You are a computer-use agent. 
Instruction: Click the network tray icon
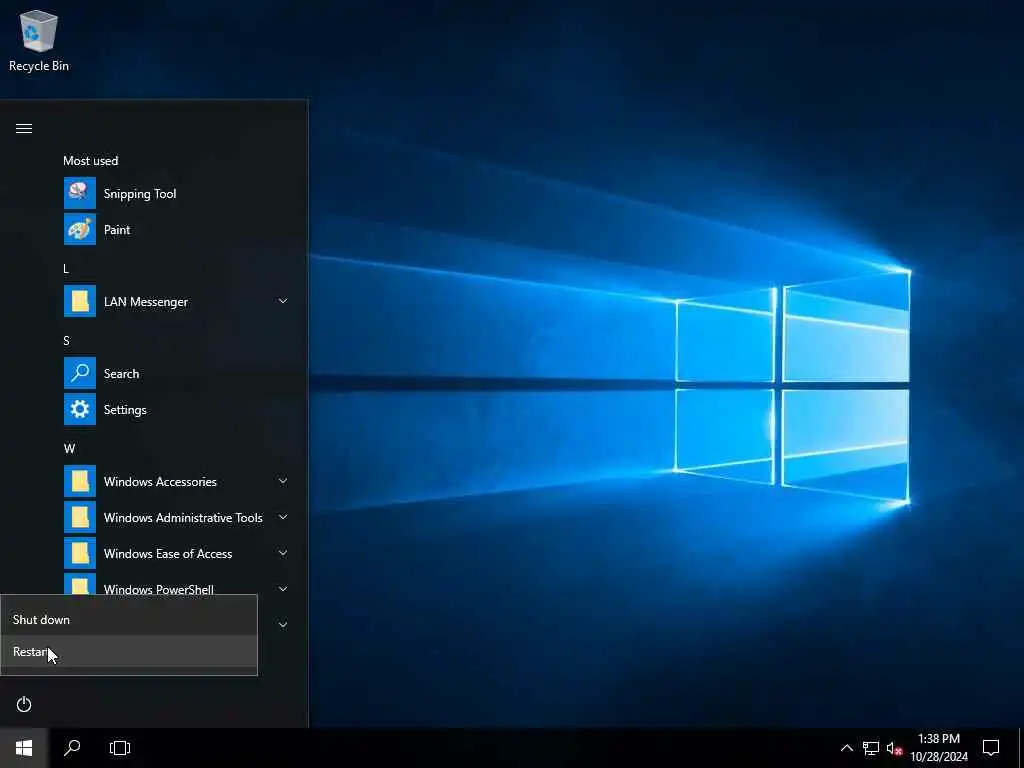(871, 748)
